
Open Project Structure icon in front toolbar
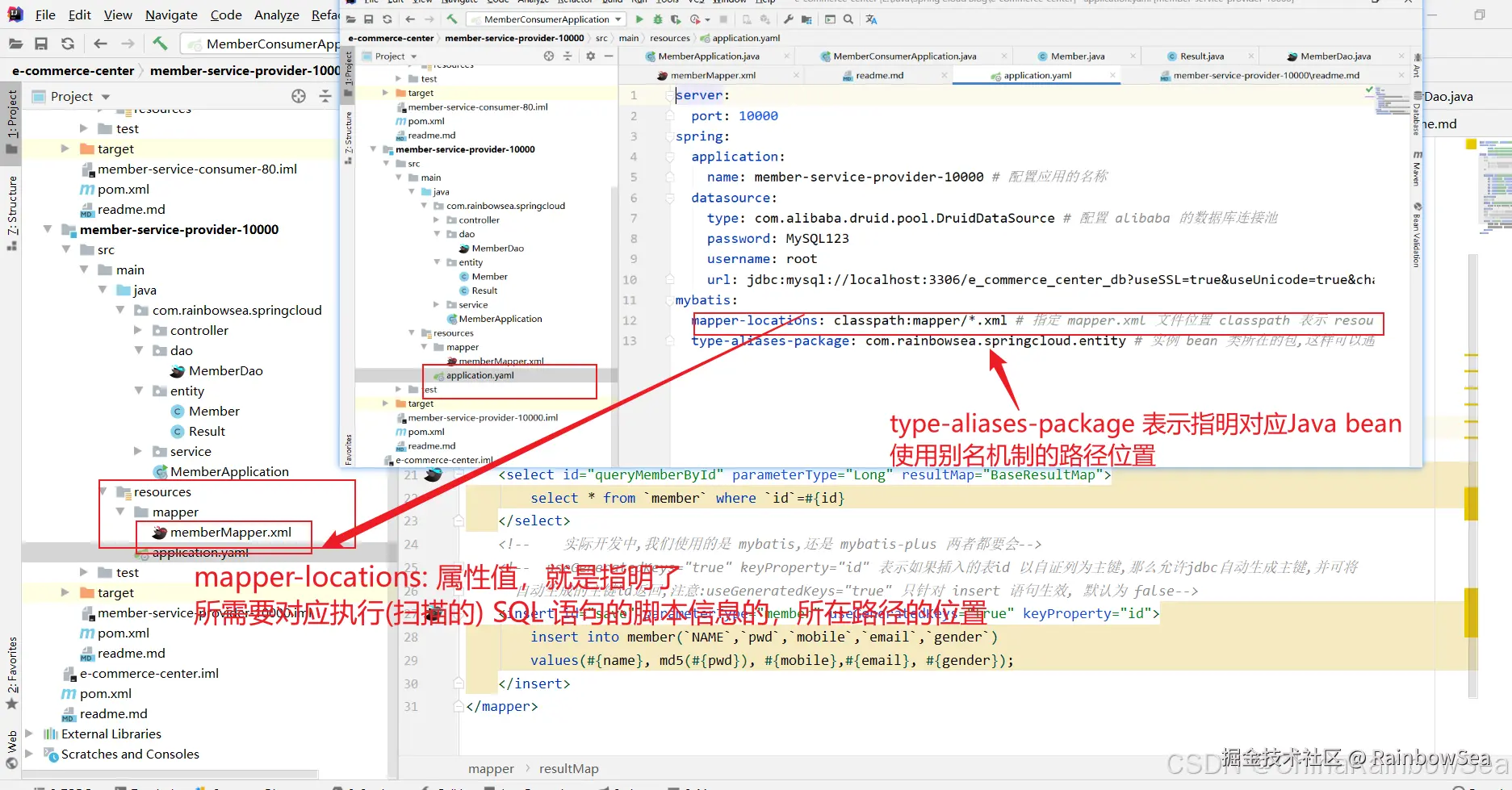[806, 19]
